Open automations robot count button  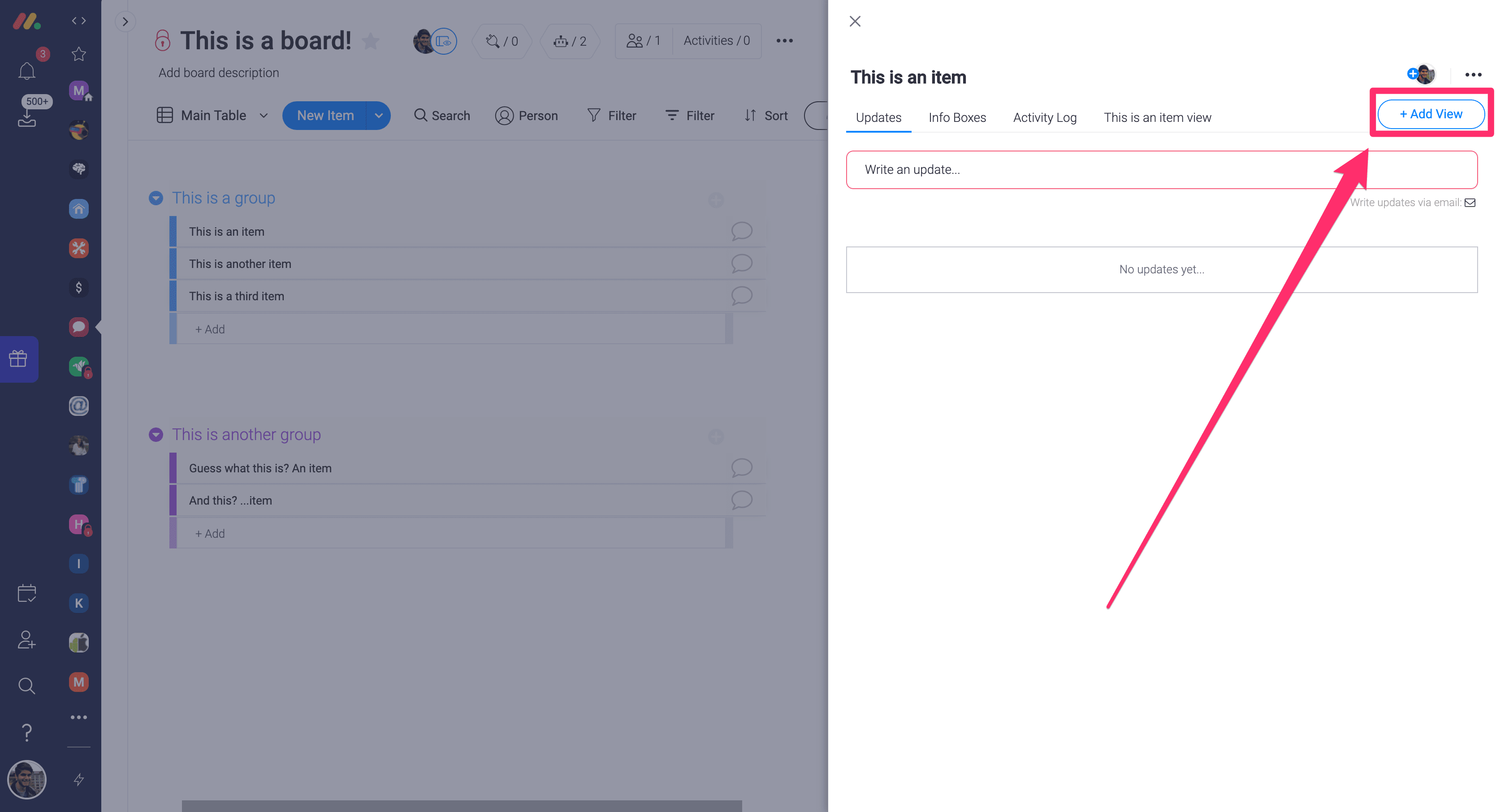pyautogui.click(x=570, y=41)
